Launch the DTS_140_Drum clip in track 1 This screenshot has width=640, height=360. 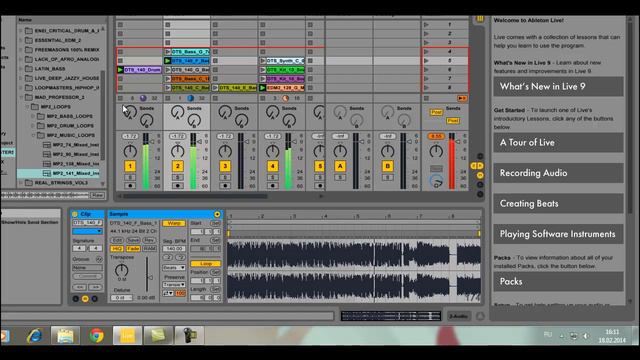coord(120,70)
